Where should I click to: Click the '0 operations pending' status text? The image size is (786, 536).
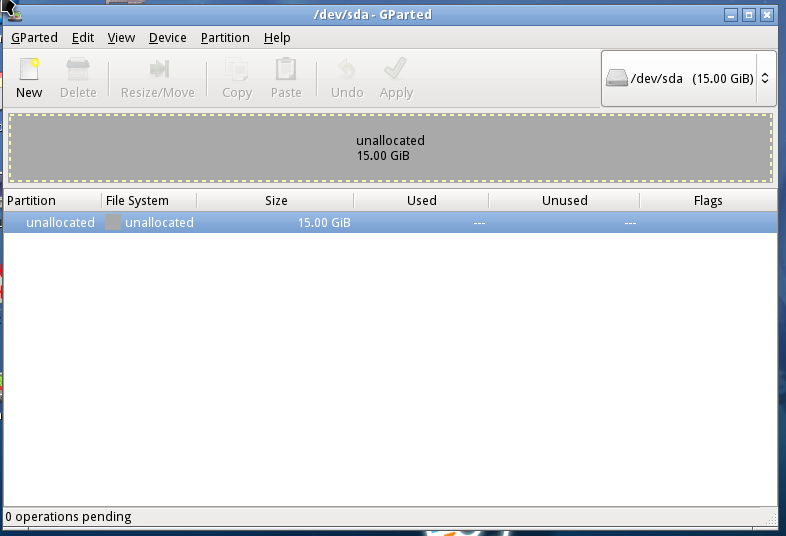pyautogui.click(x=68, y=516)
